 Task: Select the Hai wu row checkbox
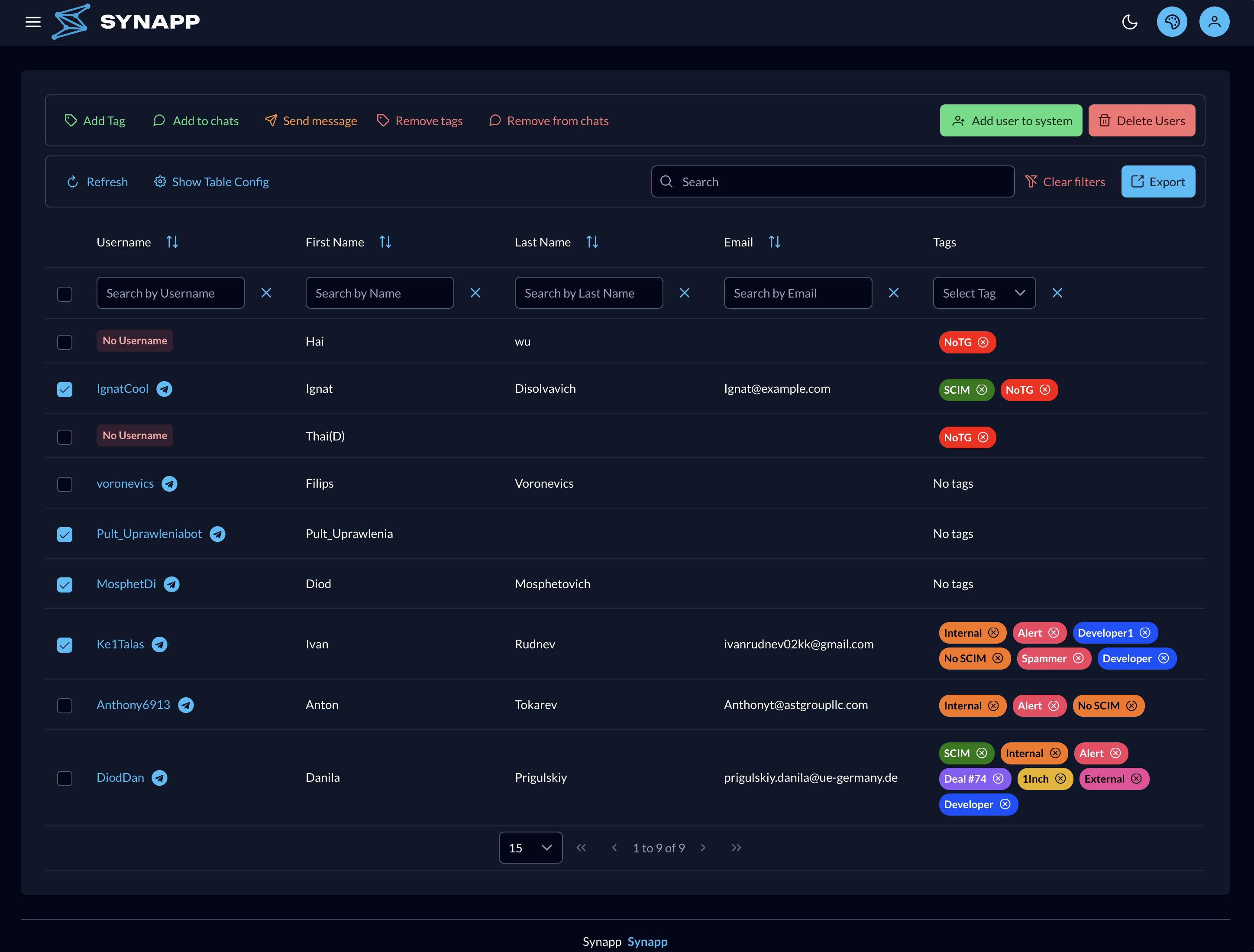pyautogui.click(x=65, y=343)
